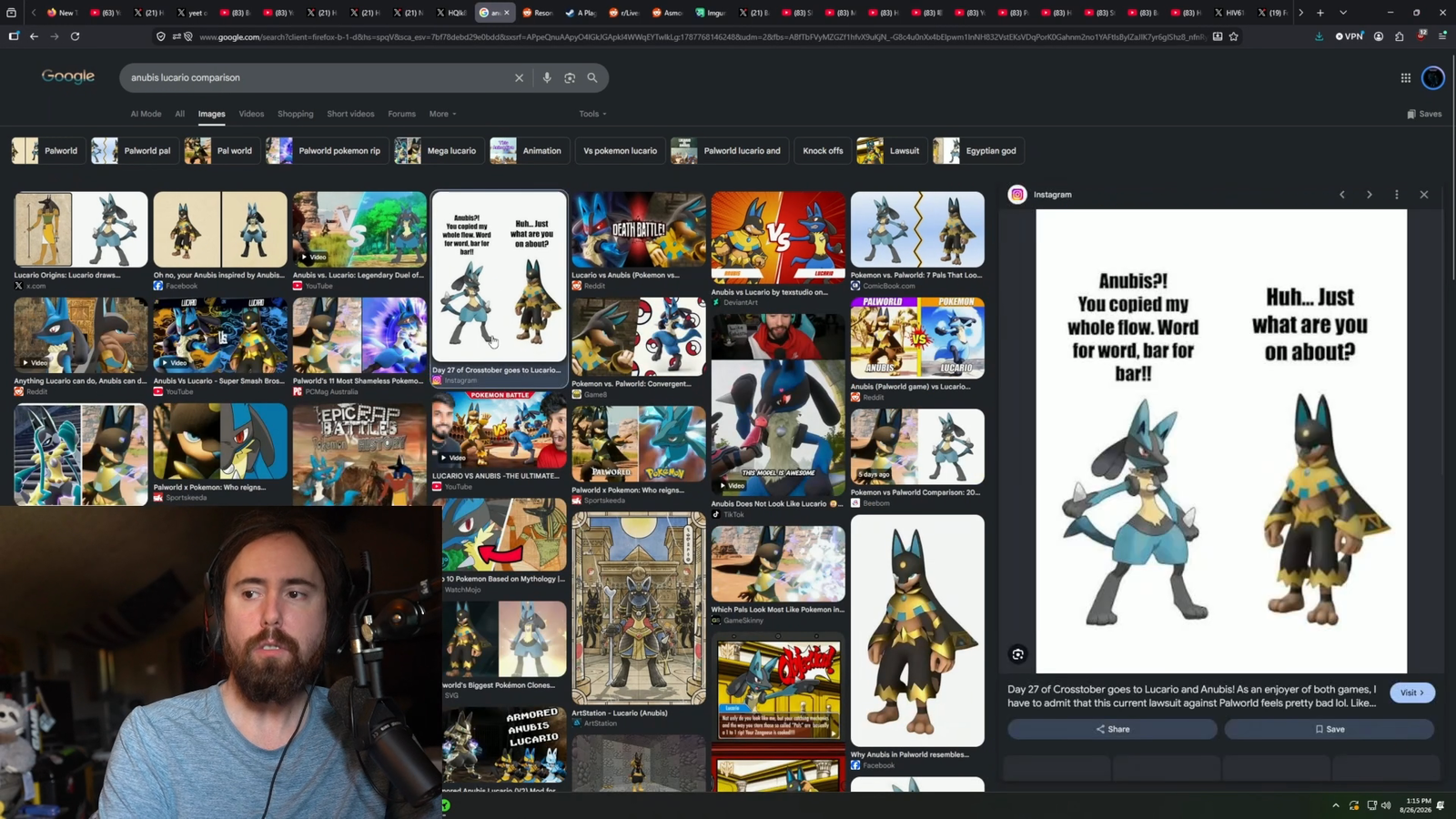Filter by the Knock offs chip

point(823,151)
